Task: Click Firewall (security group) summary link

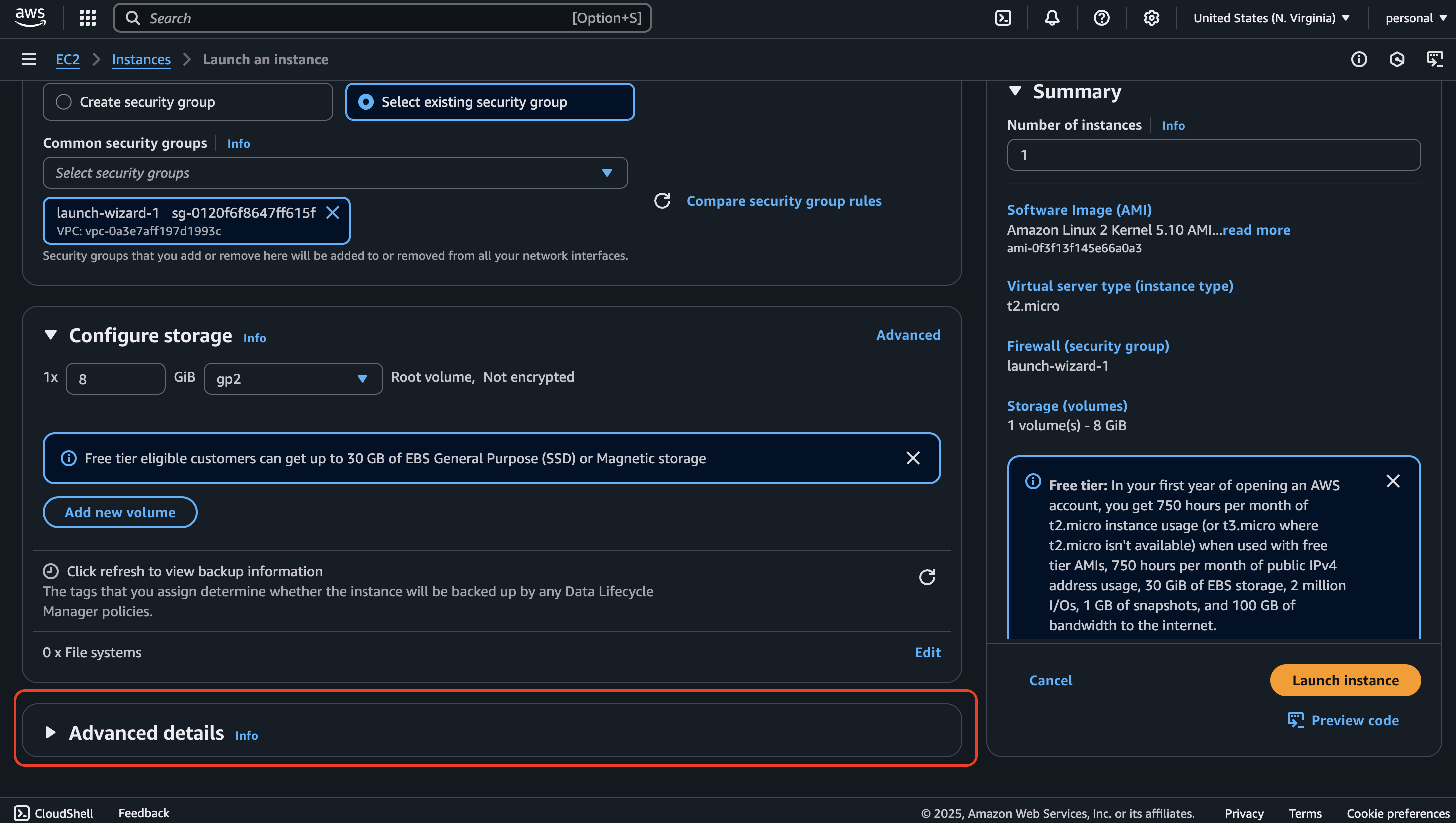Action: click(x=1088, y=346)
